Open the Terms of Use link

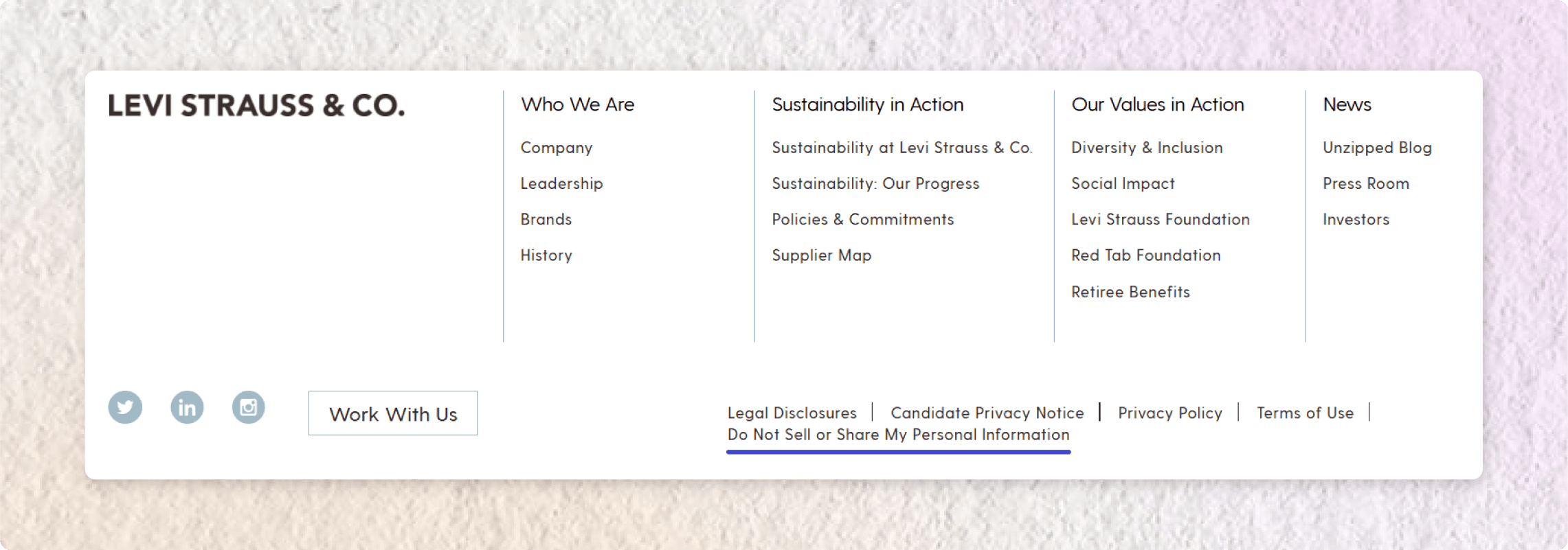click(x=1305, y=413)
